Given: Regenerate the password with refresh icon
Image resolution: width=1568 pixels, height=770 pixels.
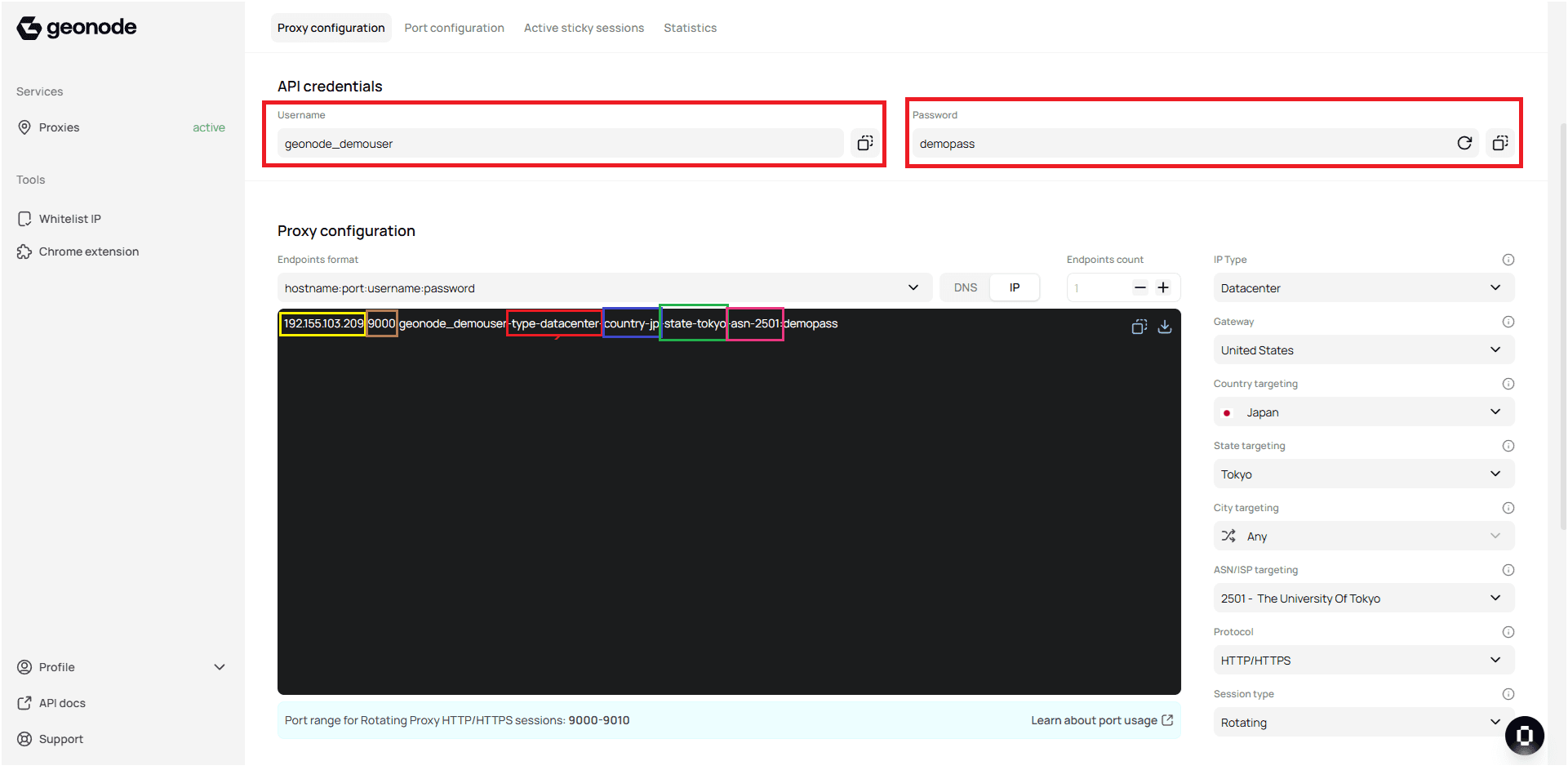Looking at the screenshot, I should (x=1465, y=143).
